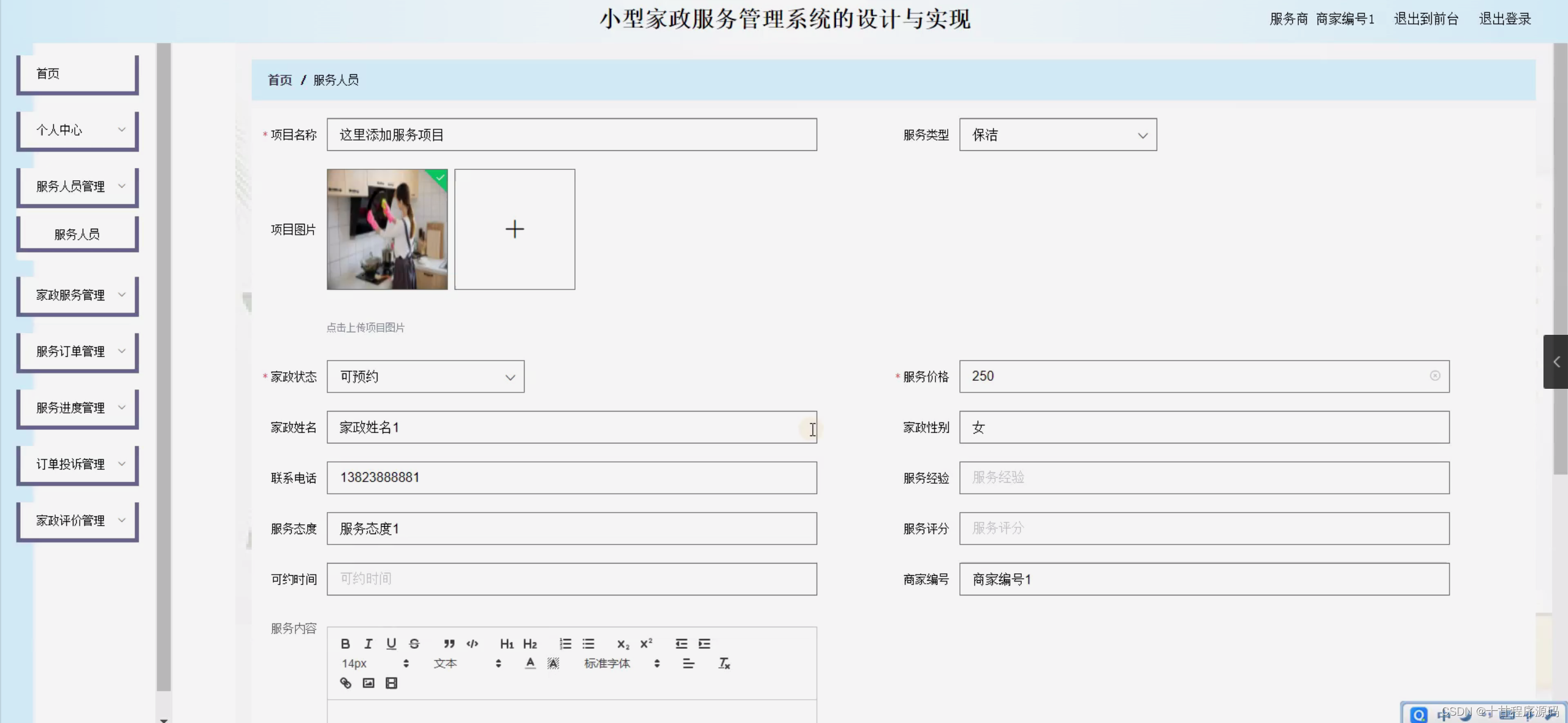Viewport: 1568px width, 723px height.
Task: Toggle blockquote formatting
Action: click(x=449, y=643)
